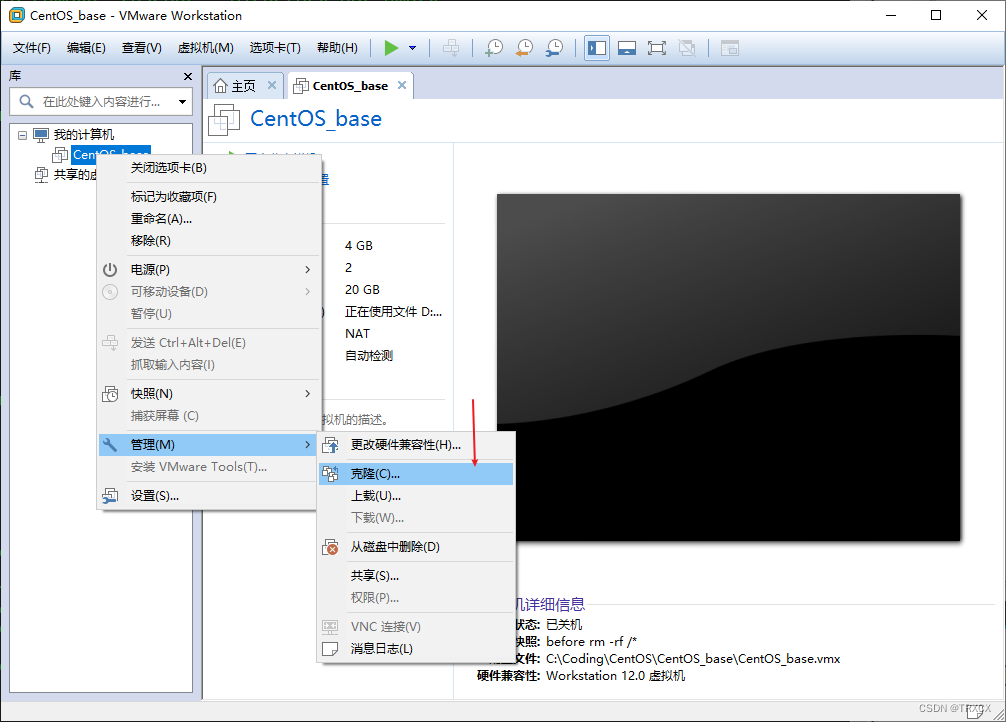Open the 查看(V) menu
The height and width of the screenshot is (722, 1006).
tap(141, 47)
